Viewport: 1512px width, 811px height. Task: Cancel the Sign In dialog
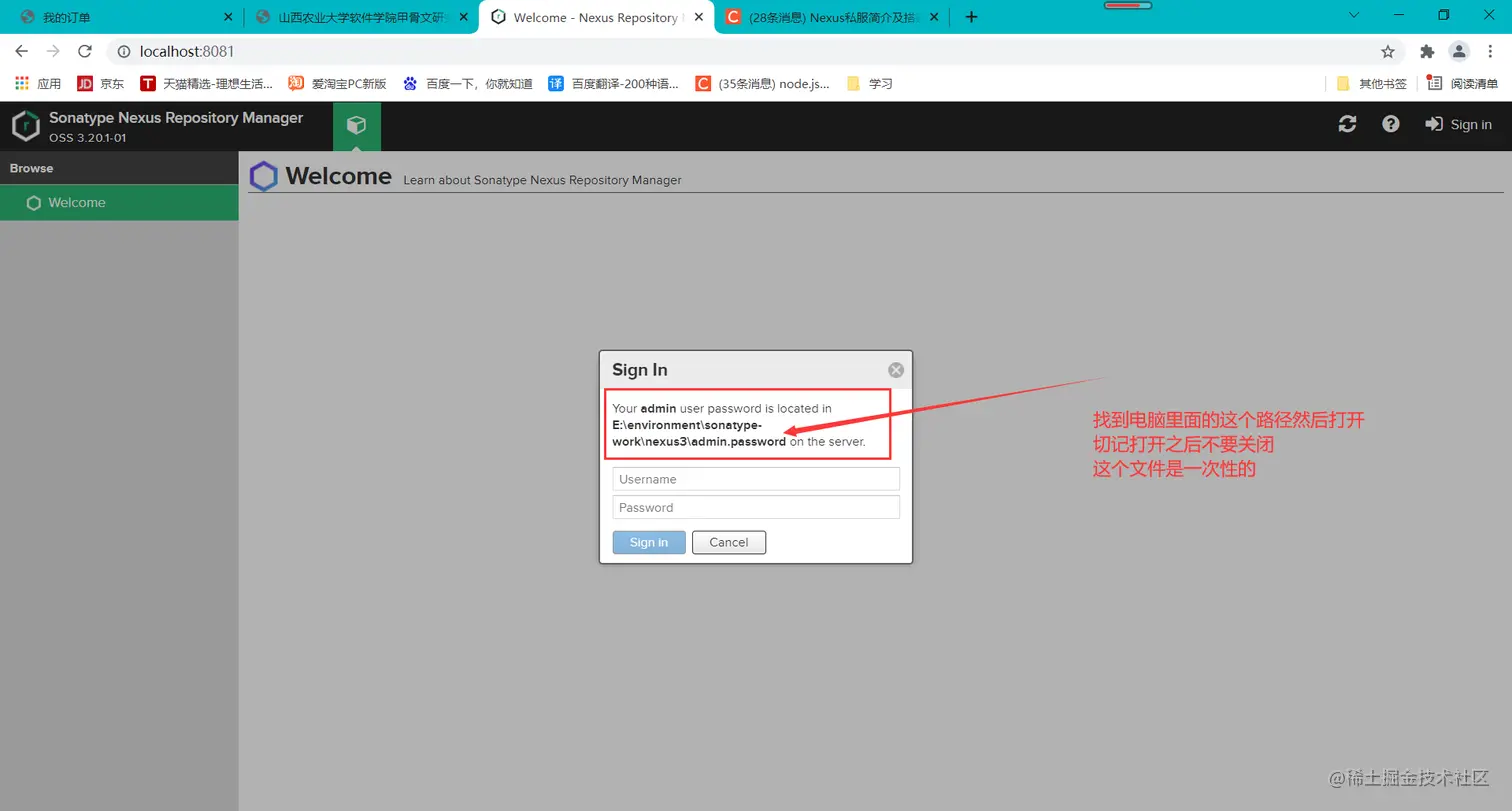(x=729, y=542)
